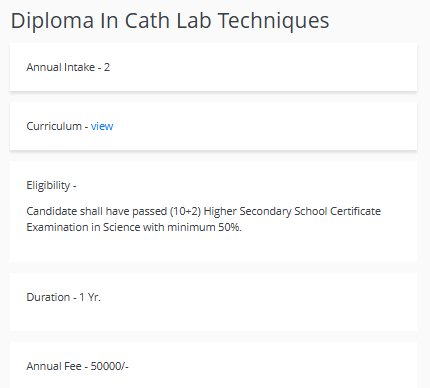
Task: Click the words 'Higher Secondary School Certificate'
Action: (x=292, y=211)
